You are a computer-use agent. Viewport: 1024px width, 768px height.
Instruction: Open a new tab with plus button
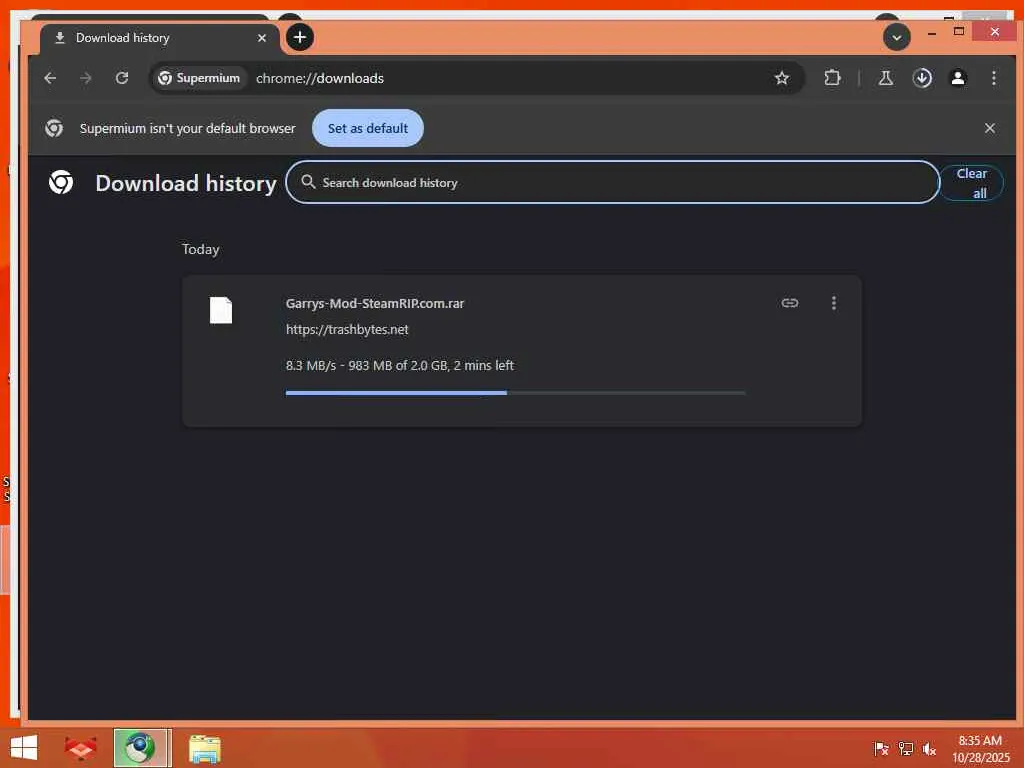click(x=300, y=37)
